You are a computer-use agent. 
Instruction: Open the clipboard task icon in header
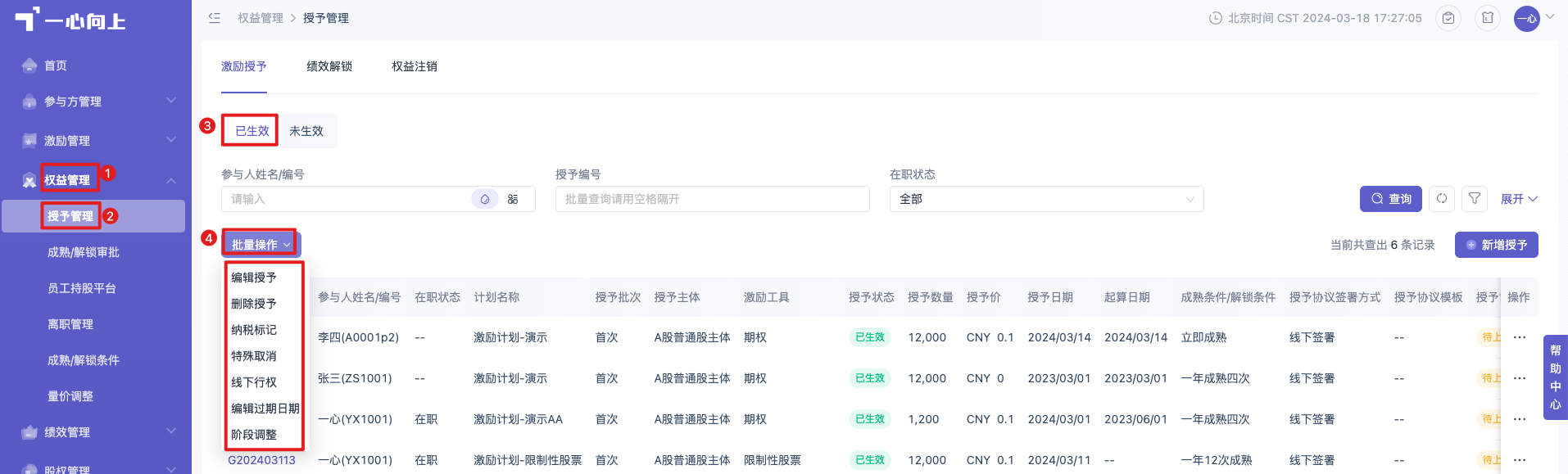point(1448,18)
